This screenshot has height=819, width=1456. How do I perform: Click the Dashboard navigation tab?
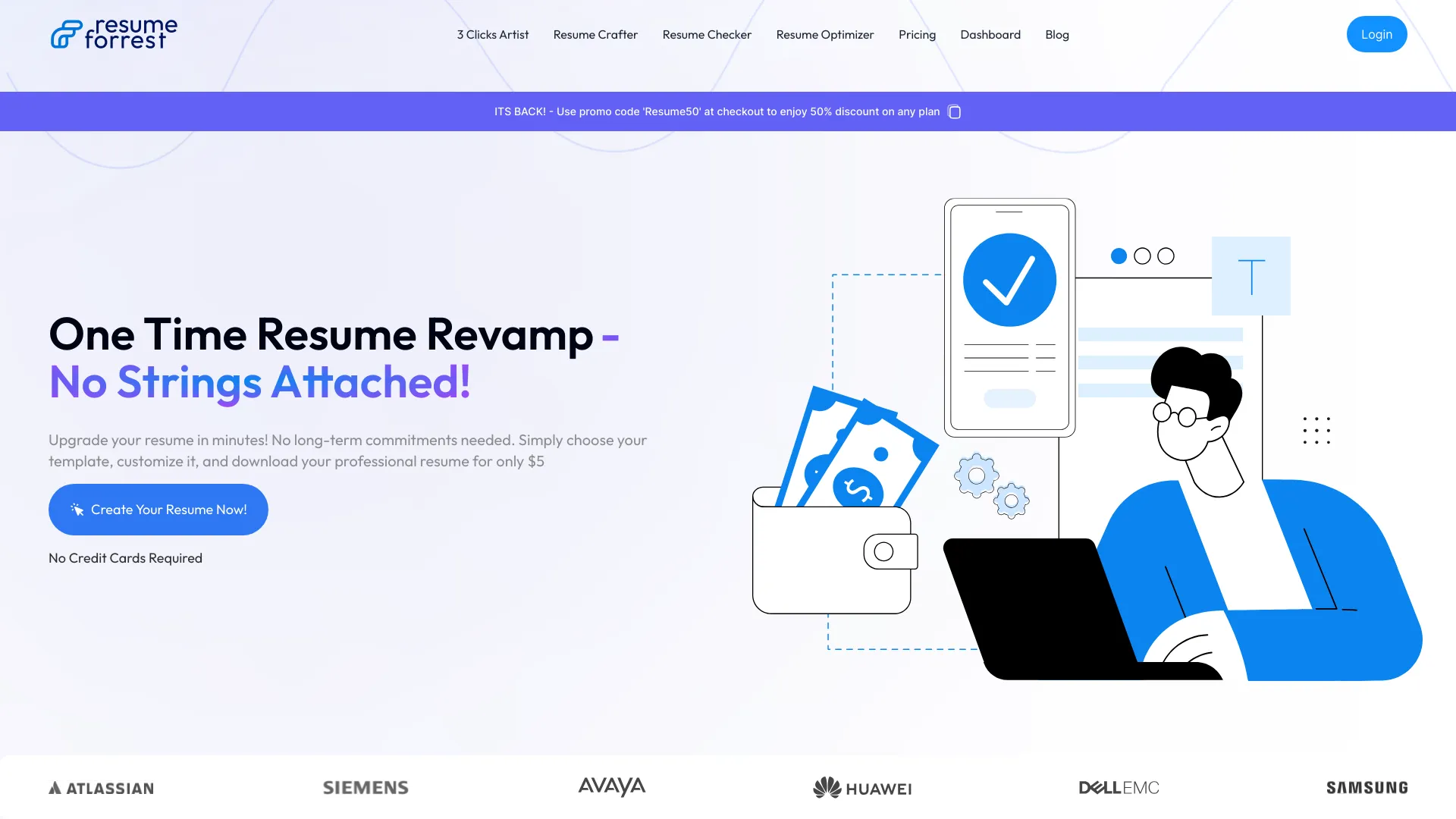click(x=990, y=34)
